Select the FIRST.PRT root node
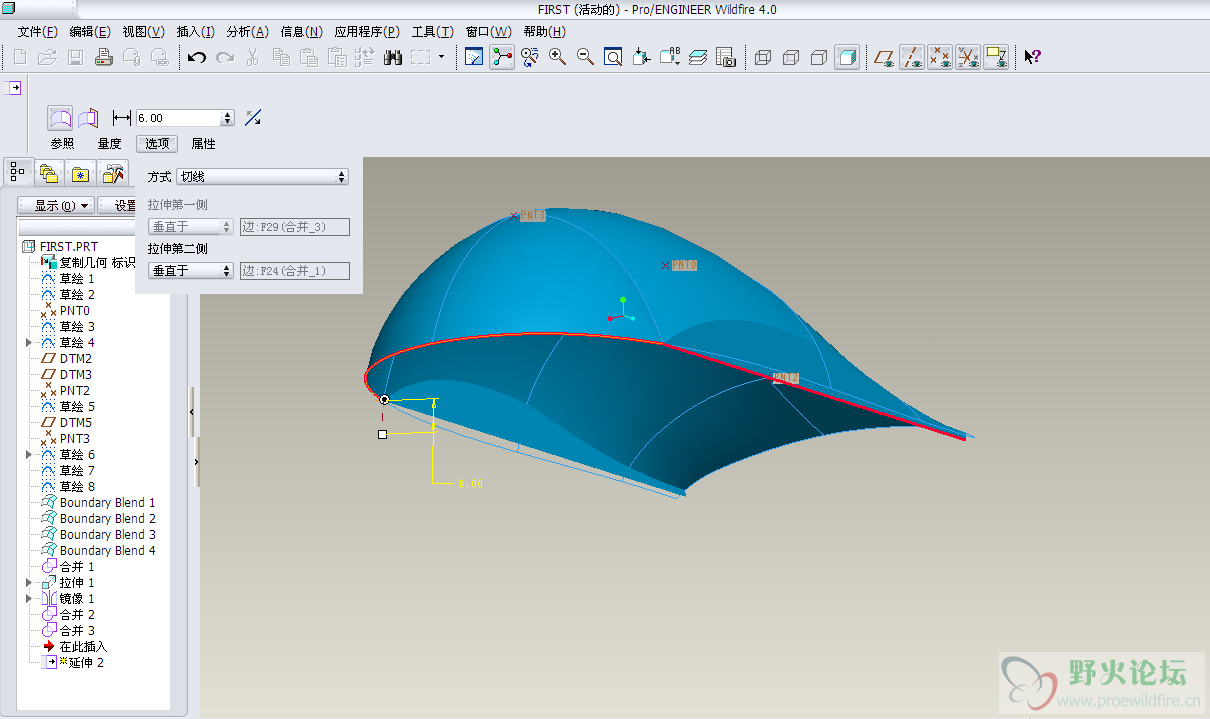This screenshot has width=1210, height=719. [60, 247]
